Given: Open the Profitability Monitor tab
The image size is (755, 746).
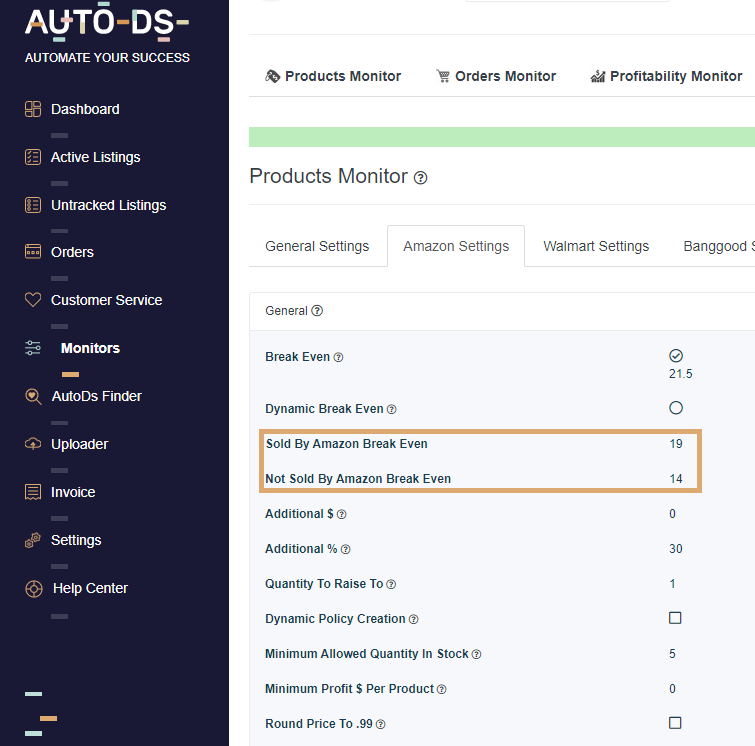Looking at the screenshot, I should pos(666,76).
